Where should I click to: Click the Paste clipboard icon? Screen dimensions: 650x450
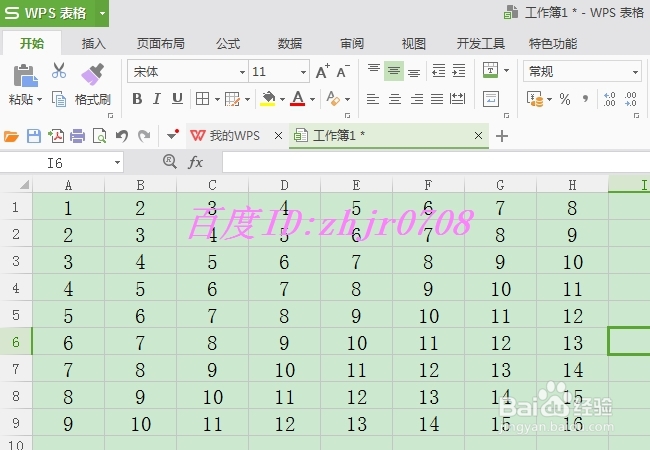click(x=25, y=75)
